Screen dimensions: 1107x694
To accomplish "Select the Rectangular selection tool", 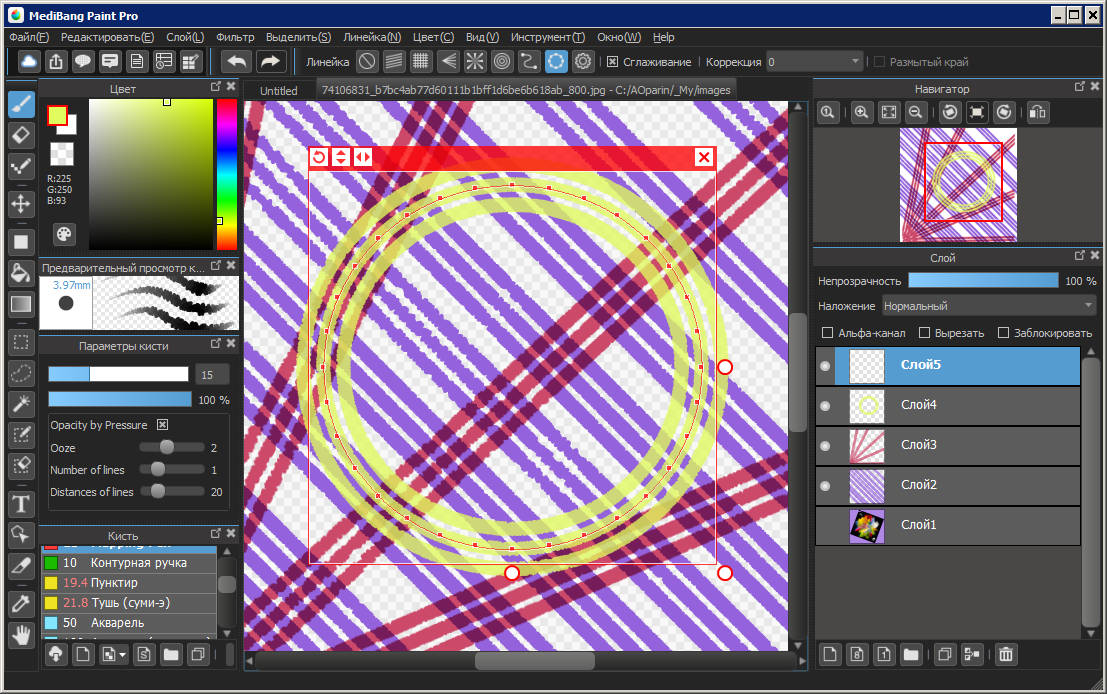I will pos(20,343).
